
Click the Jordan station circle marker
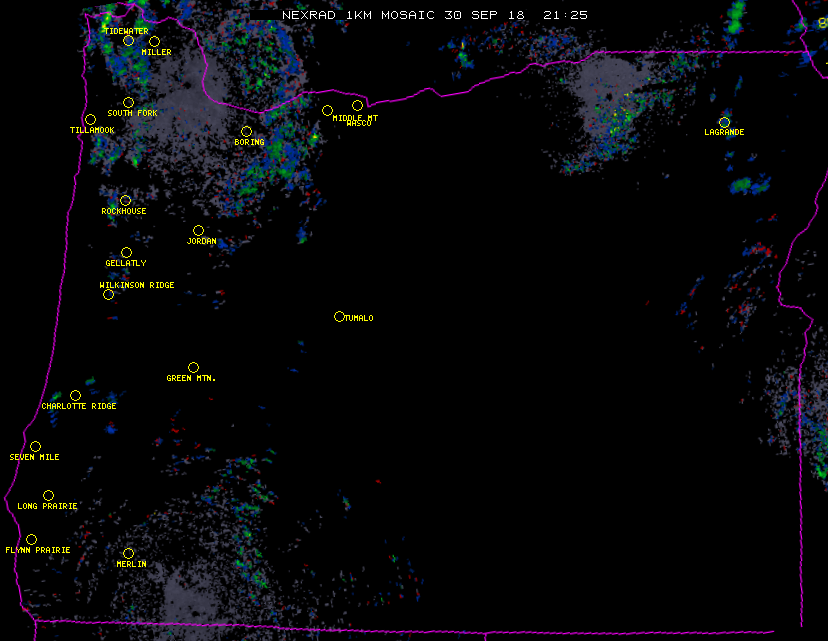[x=198, y=230]
